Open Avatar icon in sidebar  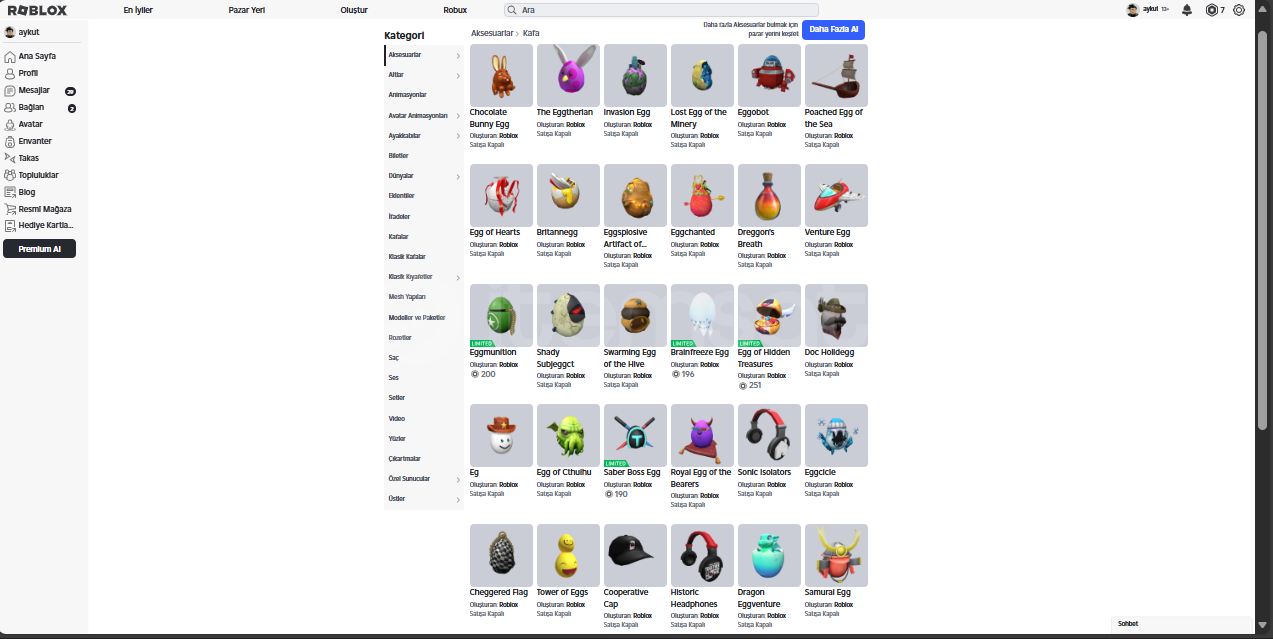pos(10,124)
